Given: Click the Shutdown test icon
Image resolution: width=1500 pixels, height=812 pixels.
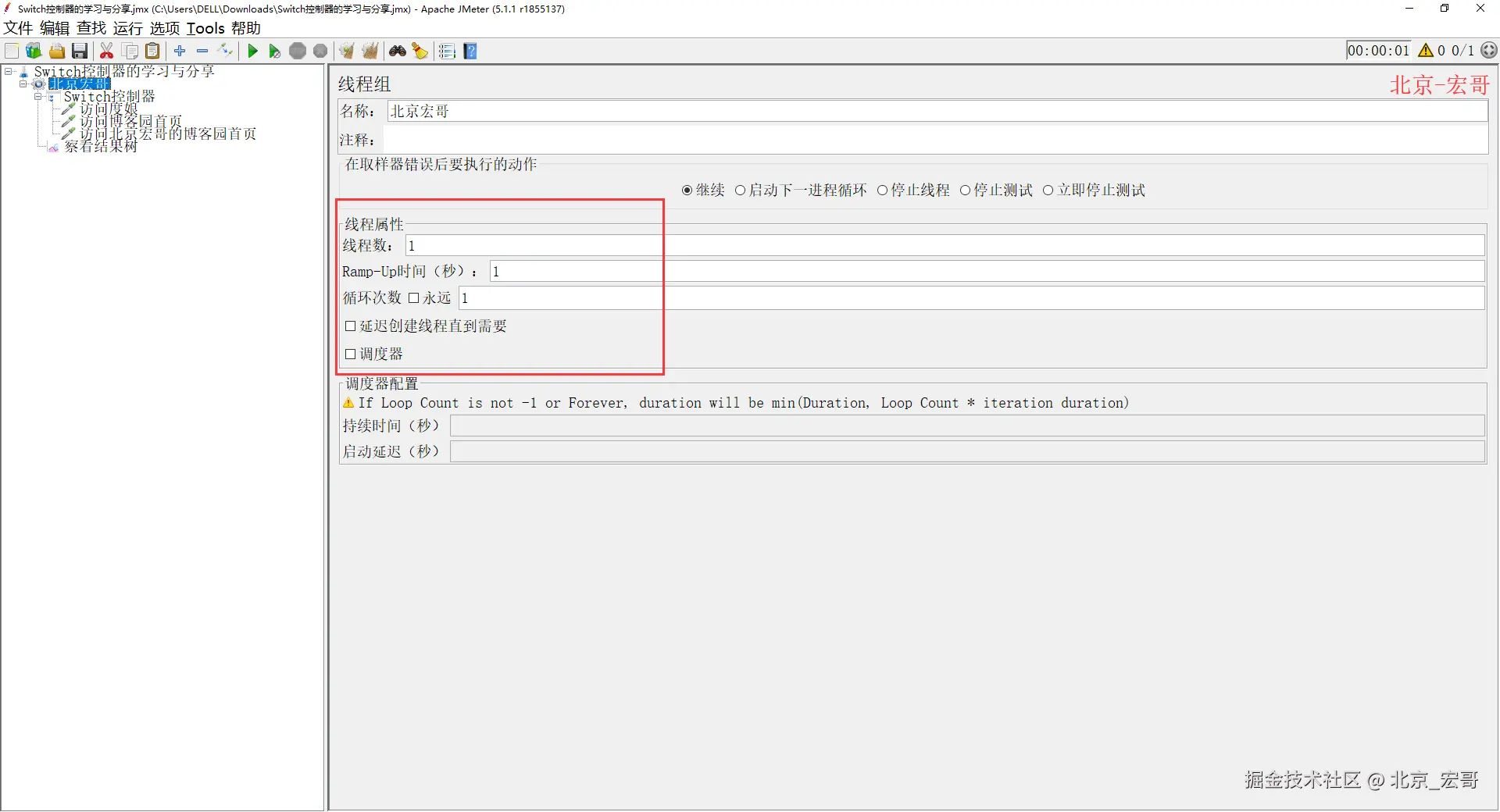Looking at the screenshot, I should click(320, 51).
